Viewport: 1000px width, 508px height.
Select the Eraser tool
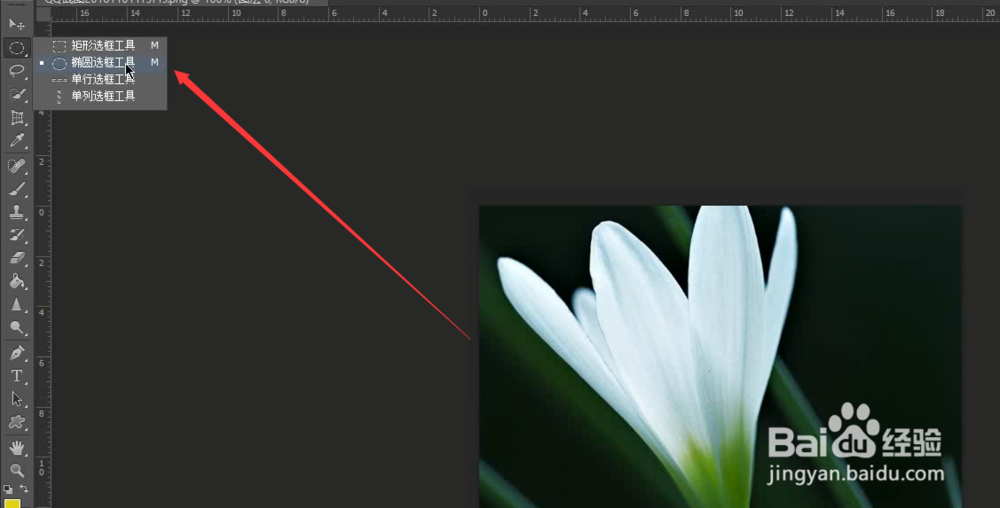(17, 258)
